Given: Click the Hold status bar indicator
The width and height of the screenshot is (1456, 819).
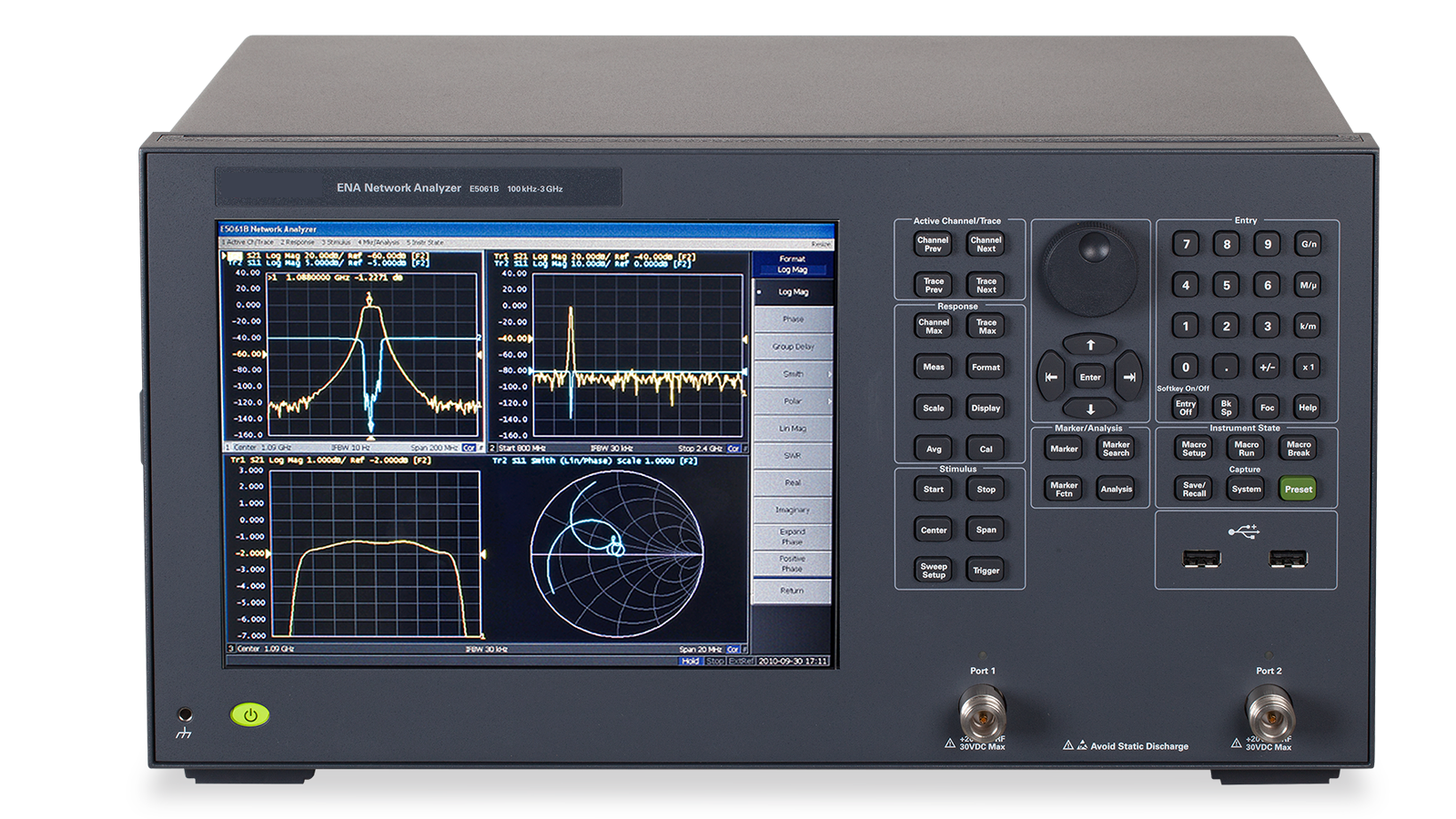Looking at the screenshot, I should click(x=690, y=661).
